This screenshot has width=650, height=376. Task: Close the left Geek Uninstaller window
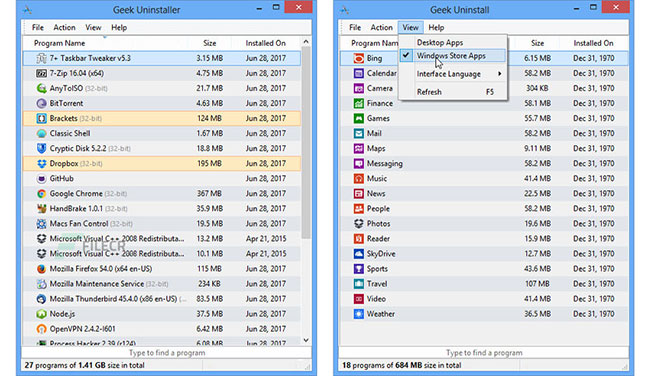coord(298,7)
